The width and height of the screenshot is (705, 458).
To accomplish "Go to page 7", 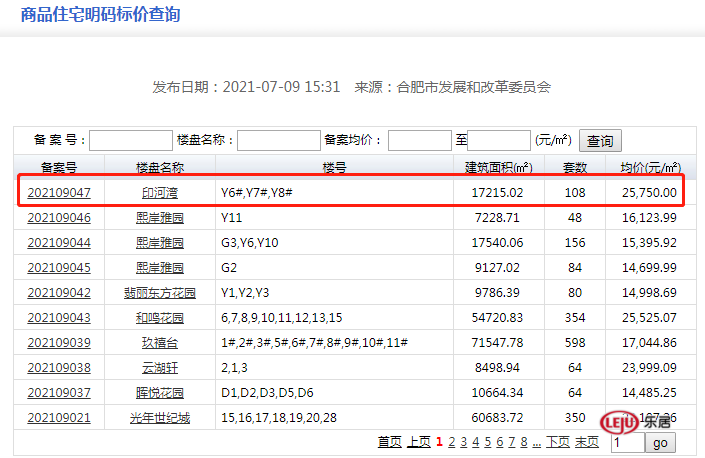I will pyautogui.click(x=512, y=442).
